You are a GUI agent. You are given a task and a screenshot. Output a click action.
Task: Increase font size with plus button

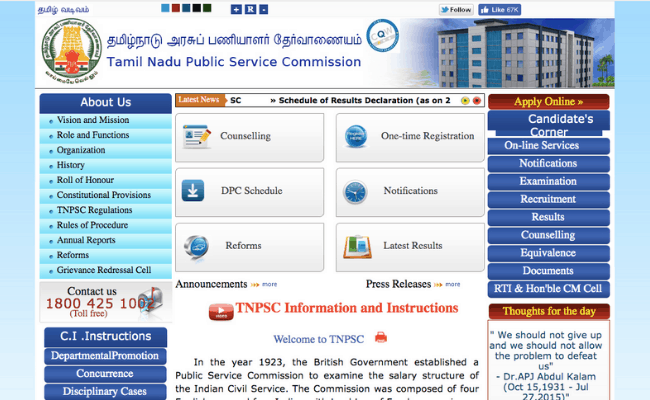[236, 9]
